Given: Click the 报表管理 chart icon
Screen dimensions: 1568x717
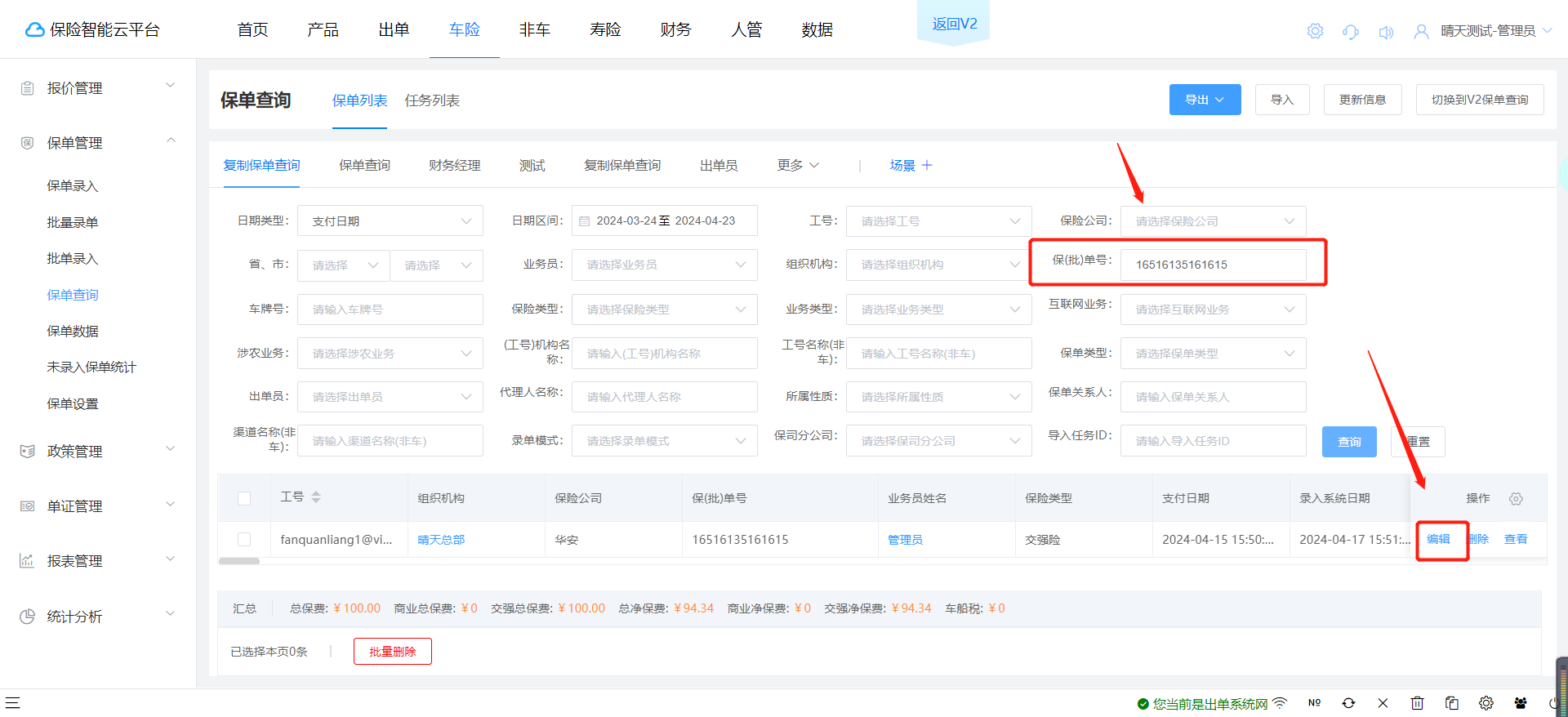Looking at the screenshot, I should pos(27,561).
